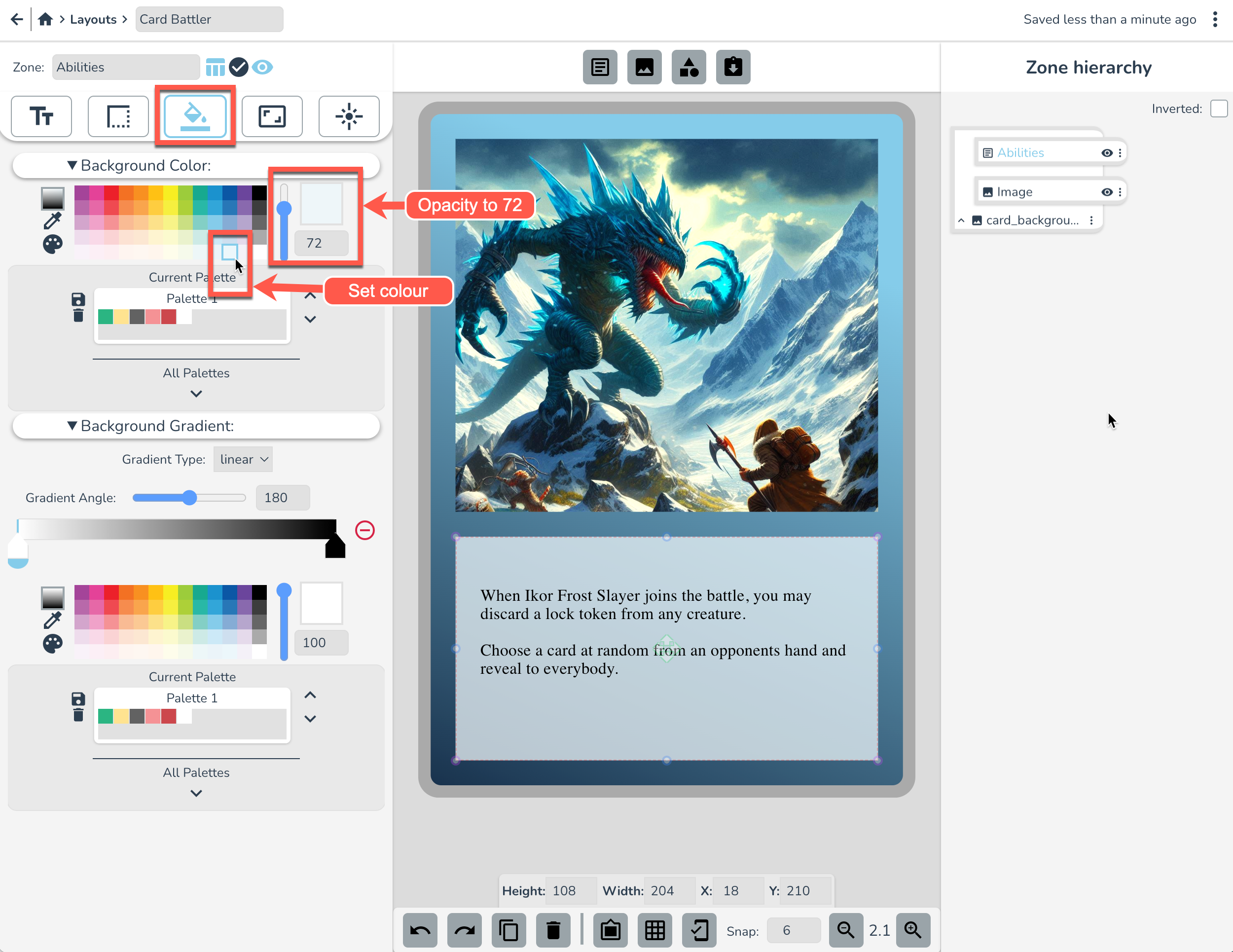
Task: Remove the gradient stop with the minus button
Action: click(x=364, y=530)
